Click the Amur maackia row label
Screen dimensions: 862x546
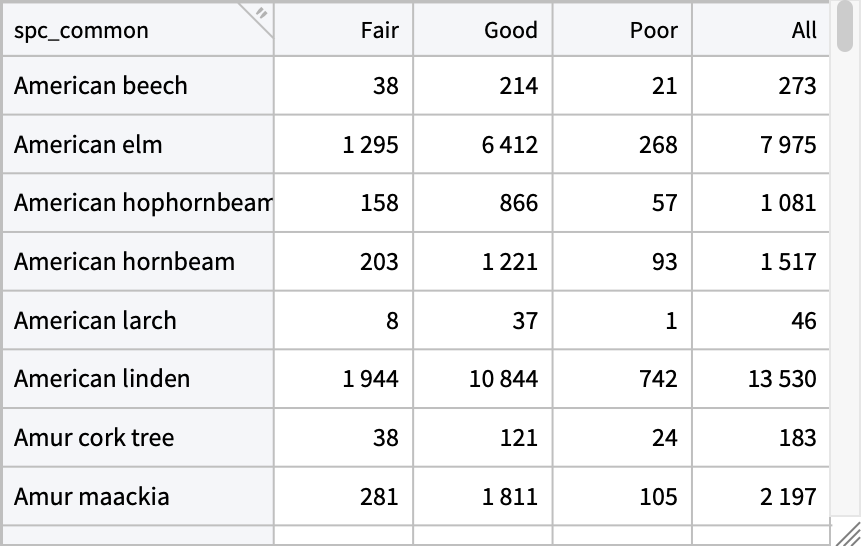click(x=92, y=497)
